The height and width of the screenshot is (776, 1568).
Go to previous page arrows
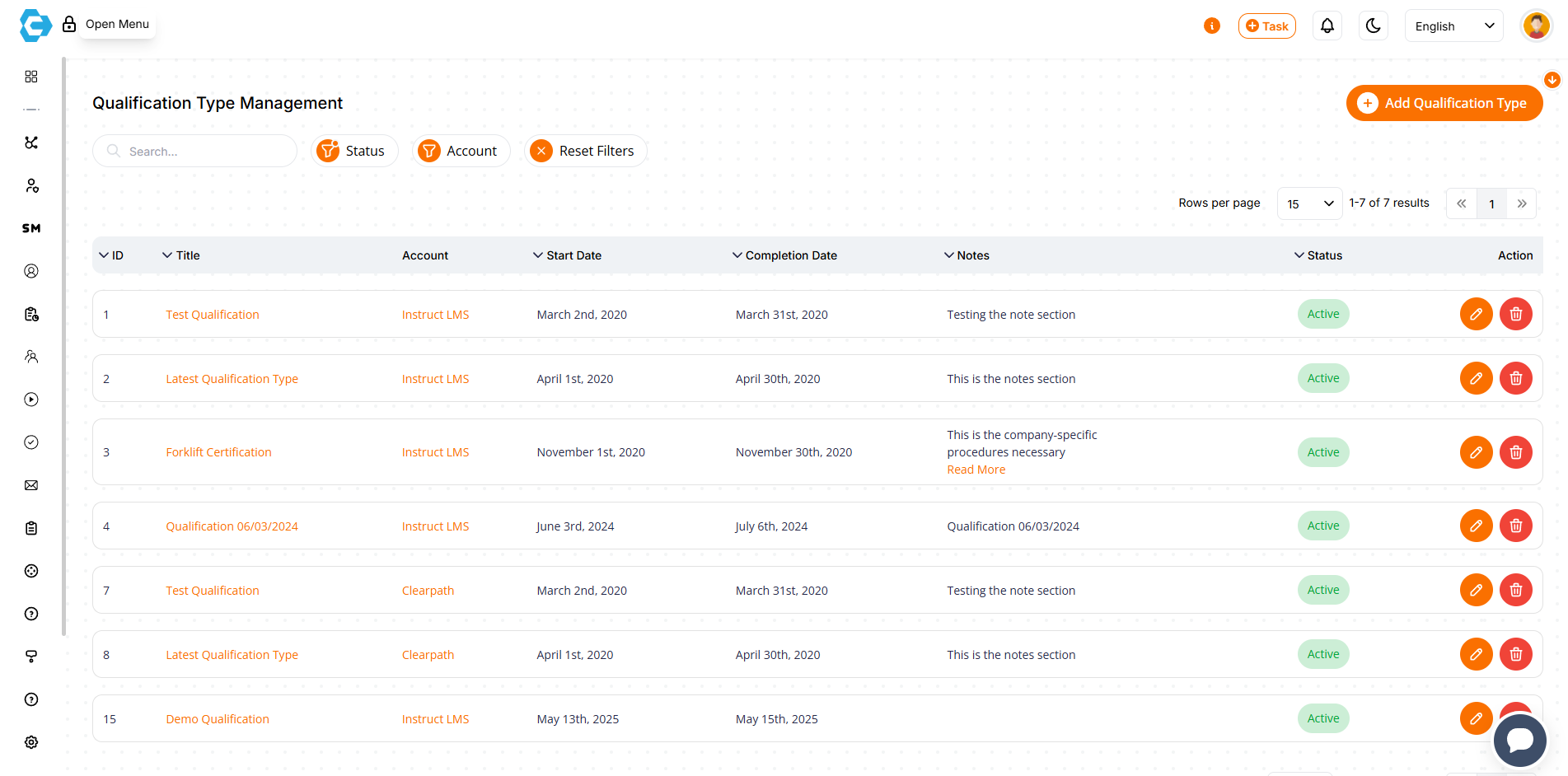click(1462, 203)
